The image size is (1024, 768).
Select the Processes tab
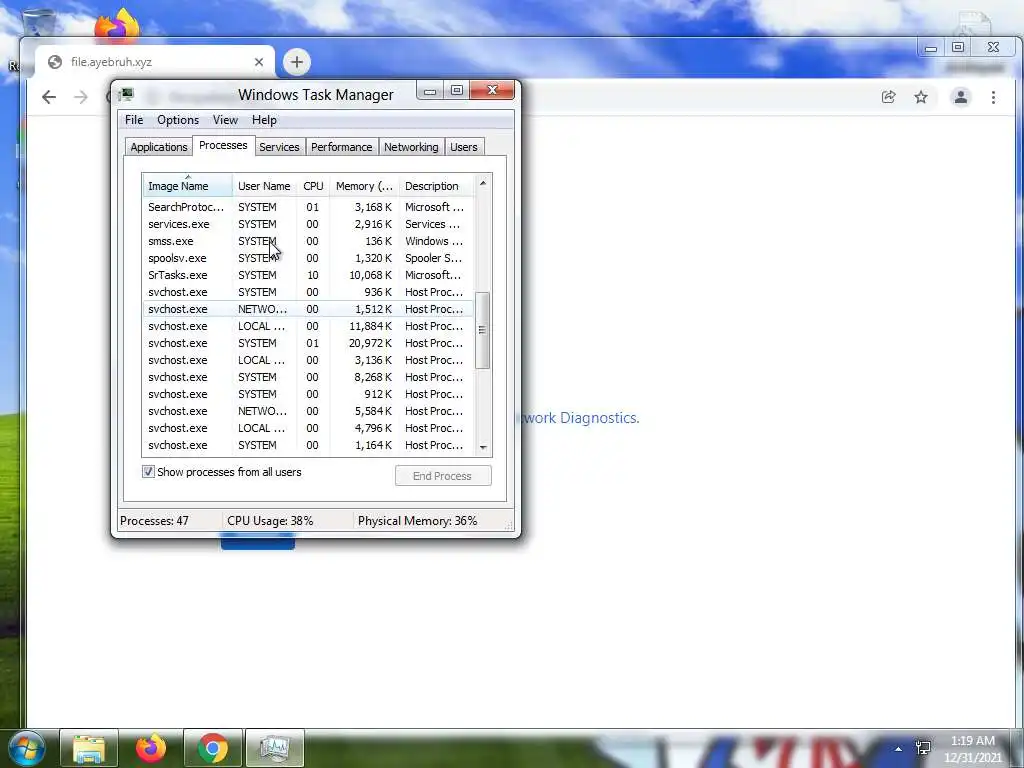point(223,146)
